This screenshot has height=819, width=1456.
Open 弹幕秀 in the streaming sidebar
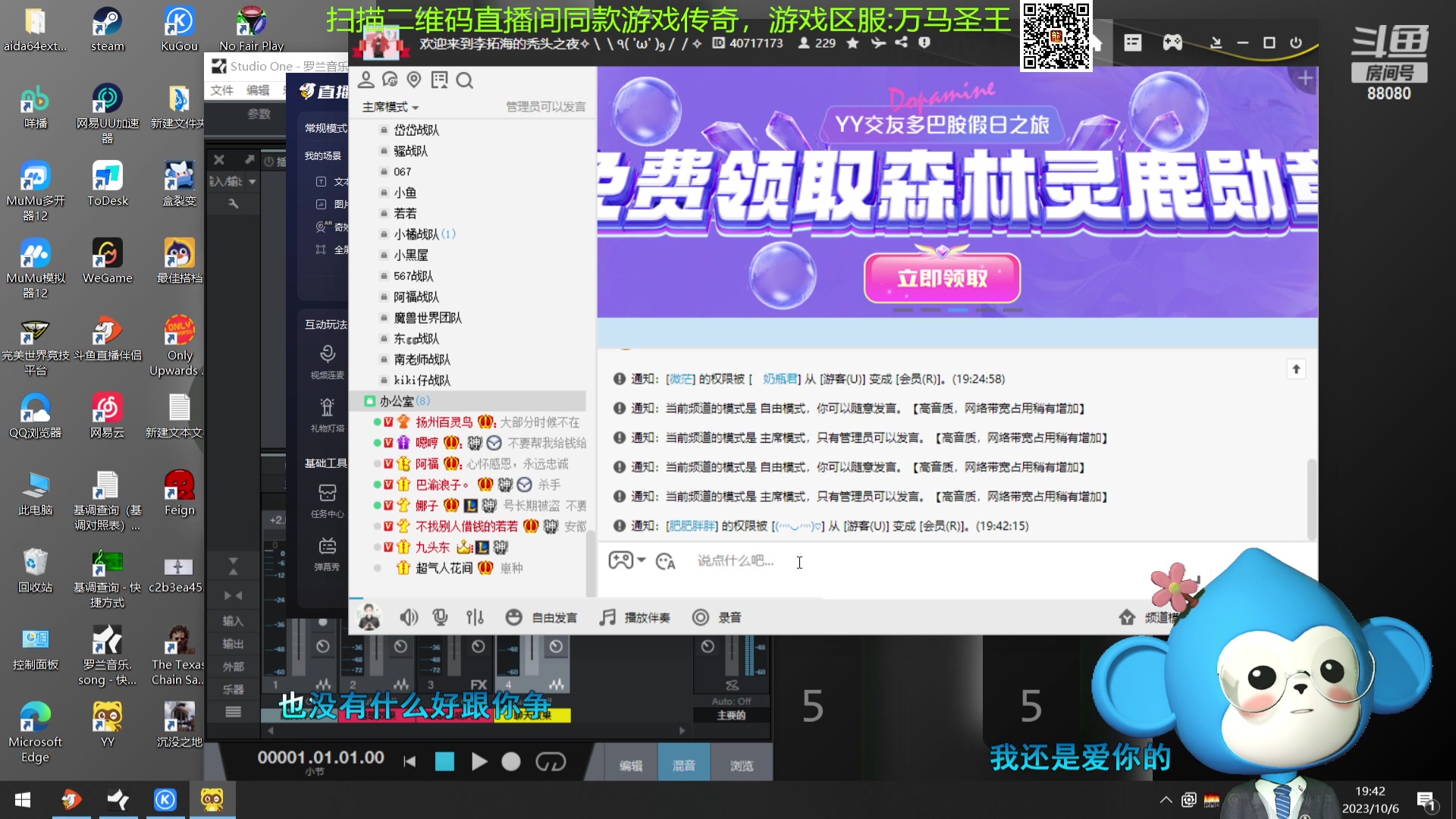pyautogui.click(x=326, y=551)
